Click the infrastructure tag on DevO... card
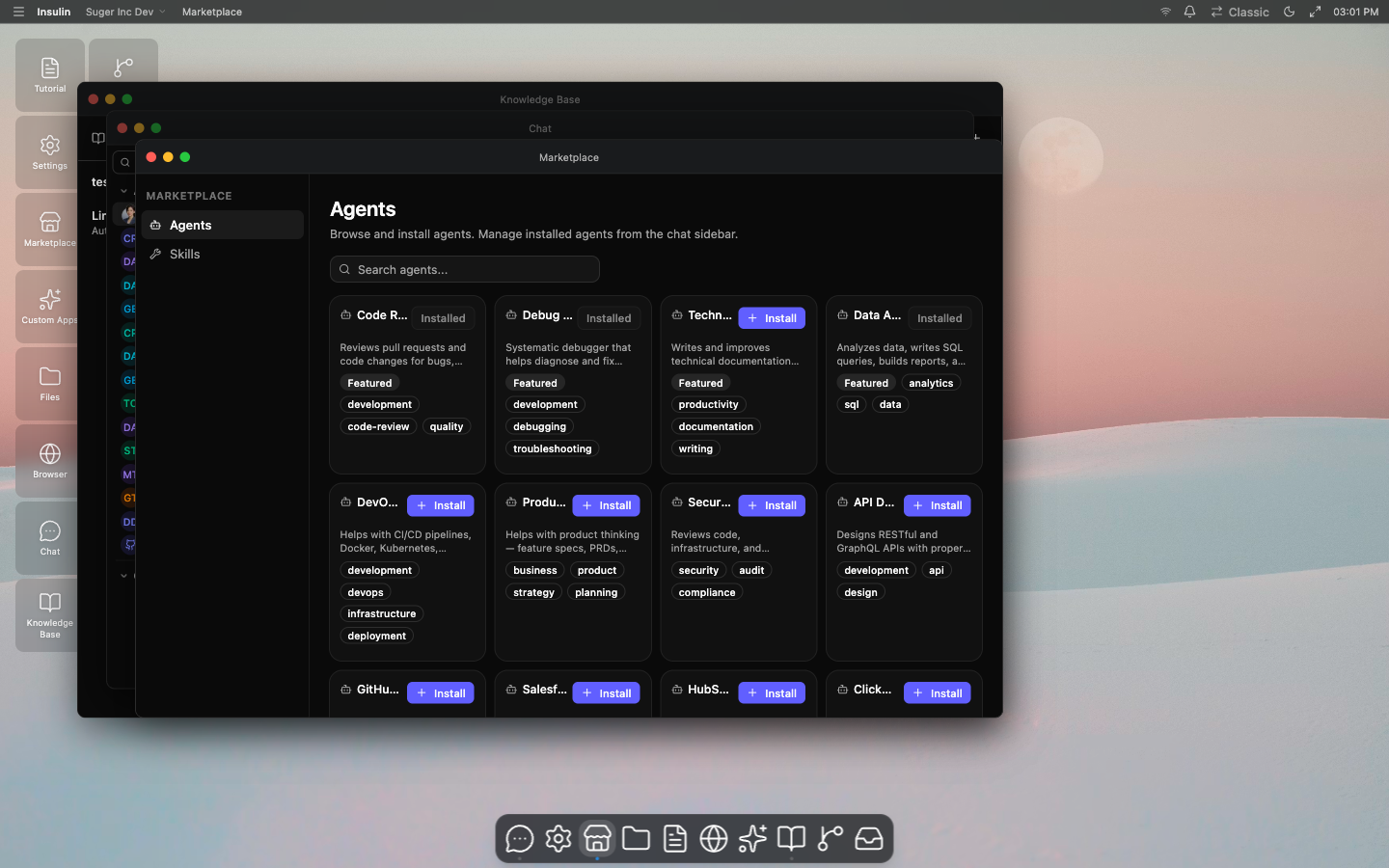Screen dimensions: 1389x868 tap(382, 613)
